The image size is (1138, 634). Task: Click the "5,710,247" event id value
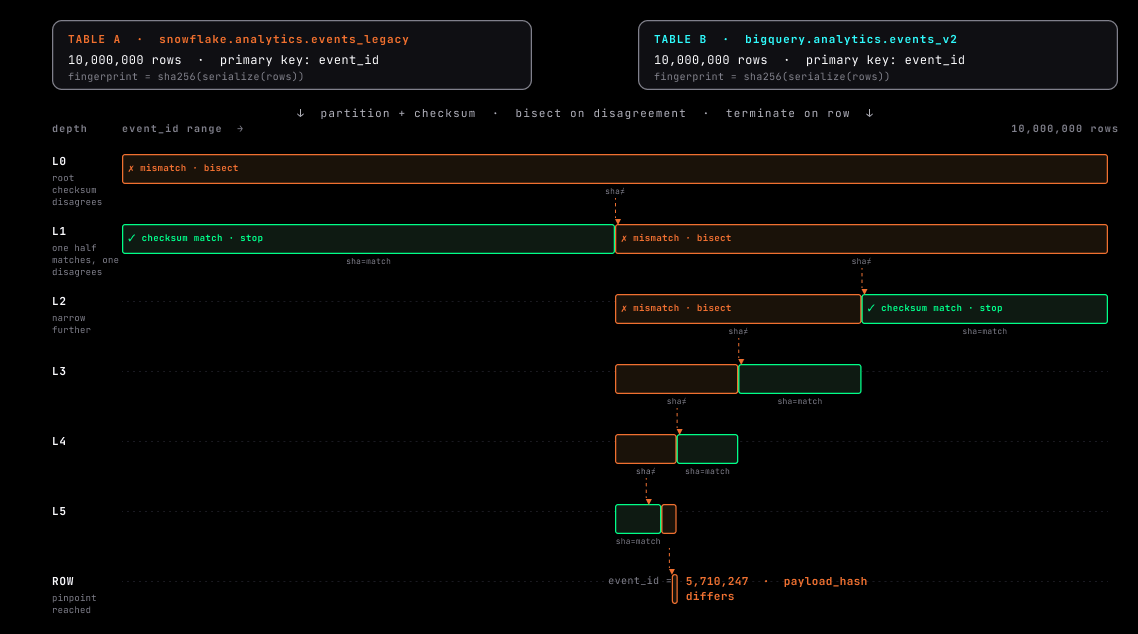pos(717,582)
